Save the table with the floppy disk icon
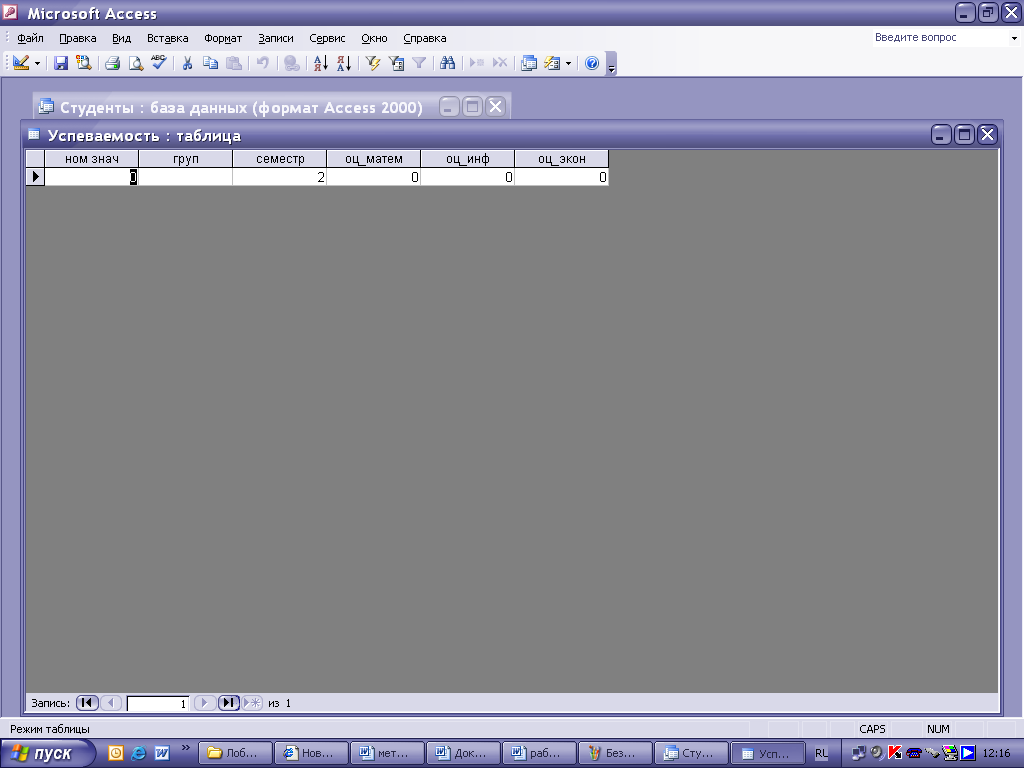The height and width of the screenshot is (768, 1024). [61, 63]
